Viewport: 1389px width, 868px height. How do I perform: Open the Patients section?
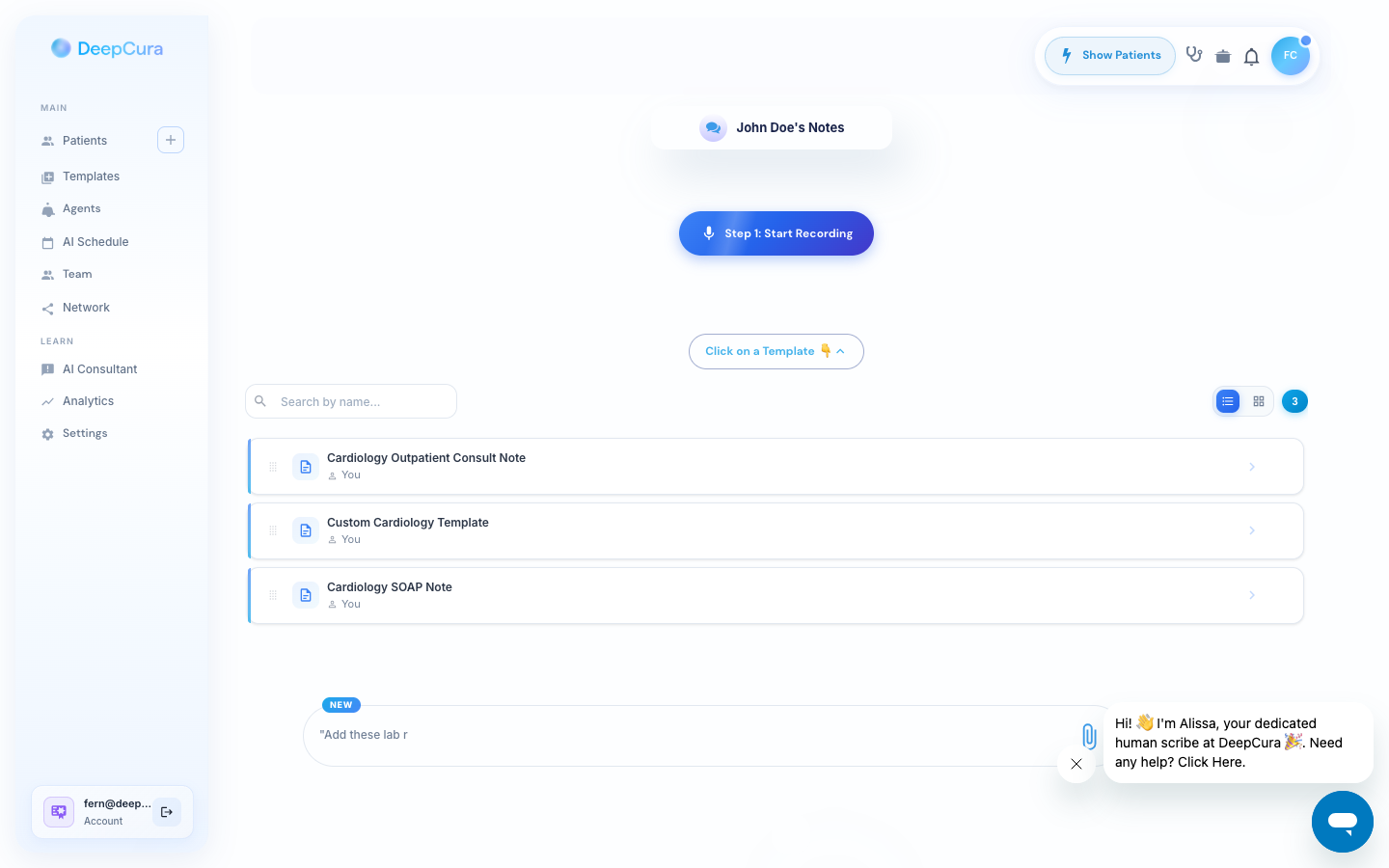pos(85,141)
